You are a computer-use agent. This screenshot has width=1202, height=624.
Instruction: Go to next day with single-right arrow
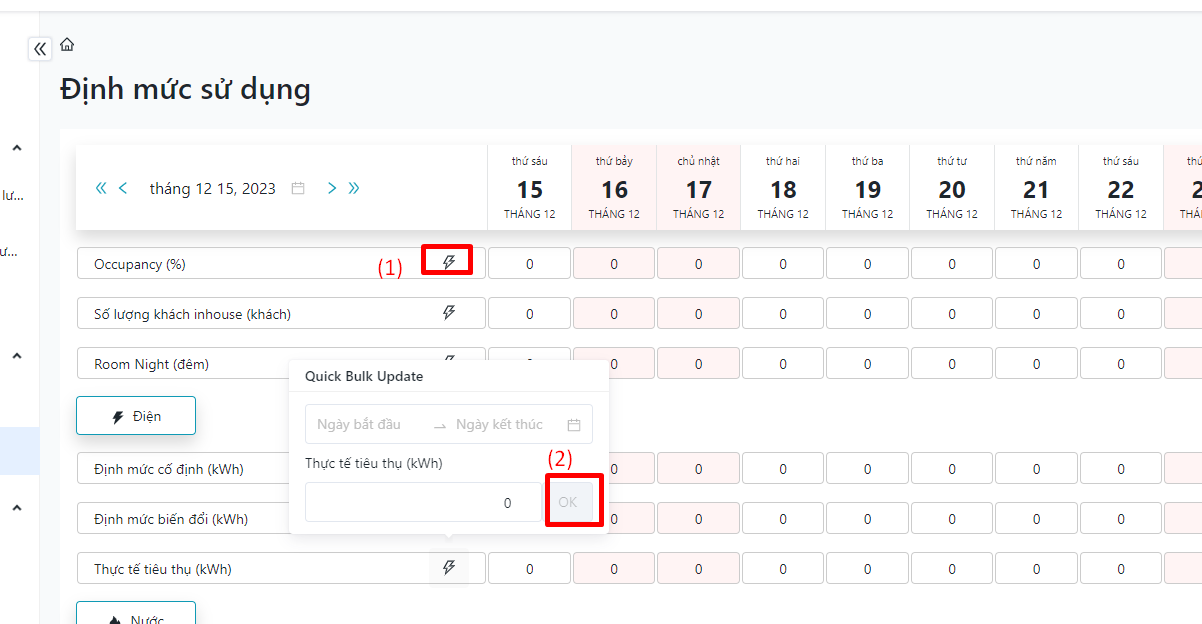click(x=332, y=188)
